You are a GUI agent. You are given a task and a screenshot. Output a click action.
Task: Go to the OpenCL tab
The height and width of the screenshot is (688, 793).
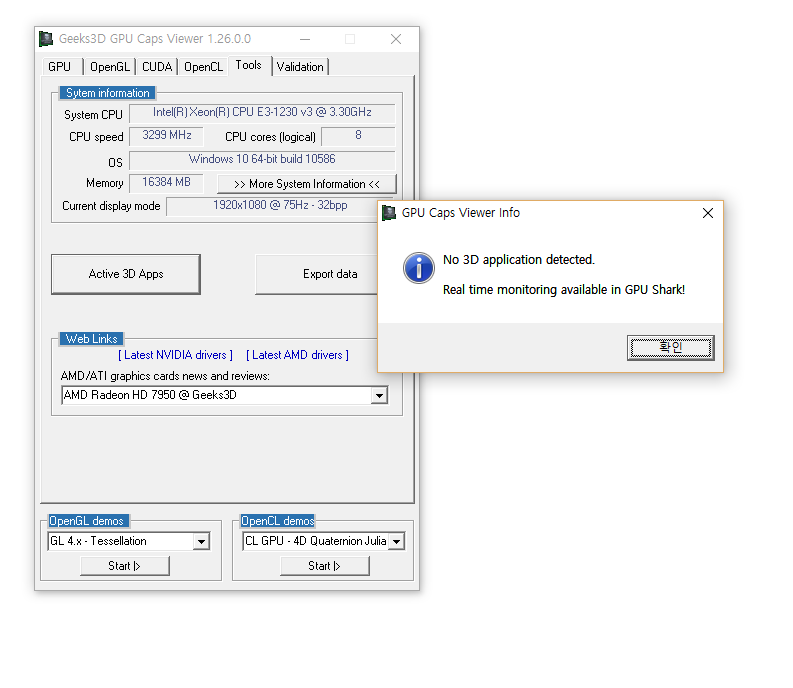pyautogui.click(x=203, y=67)
